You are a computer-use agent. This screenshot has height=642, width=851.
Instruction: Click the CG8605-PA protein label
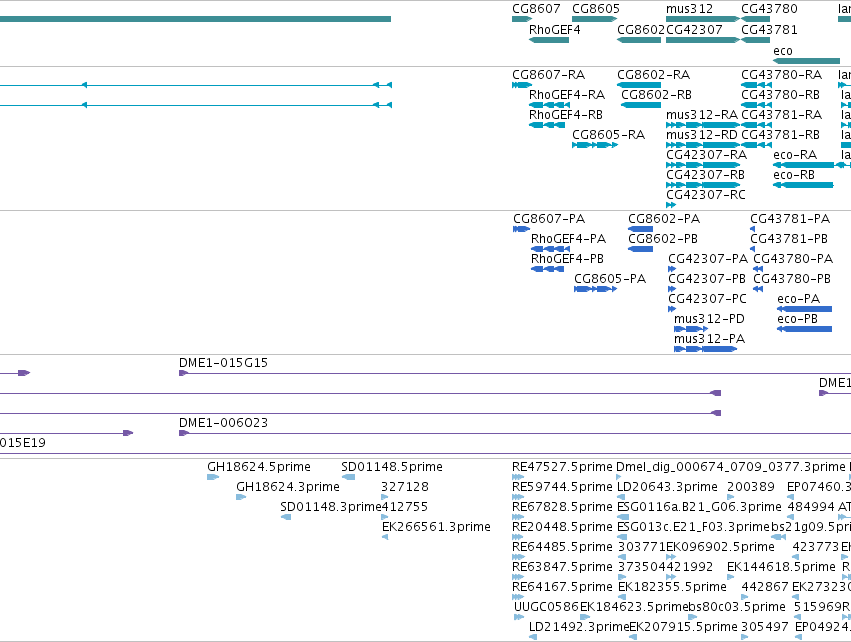(610, 279)
